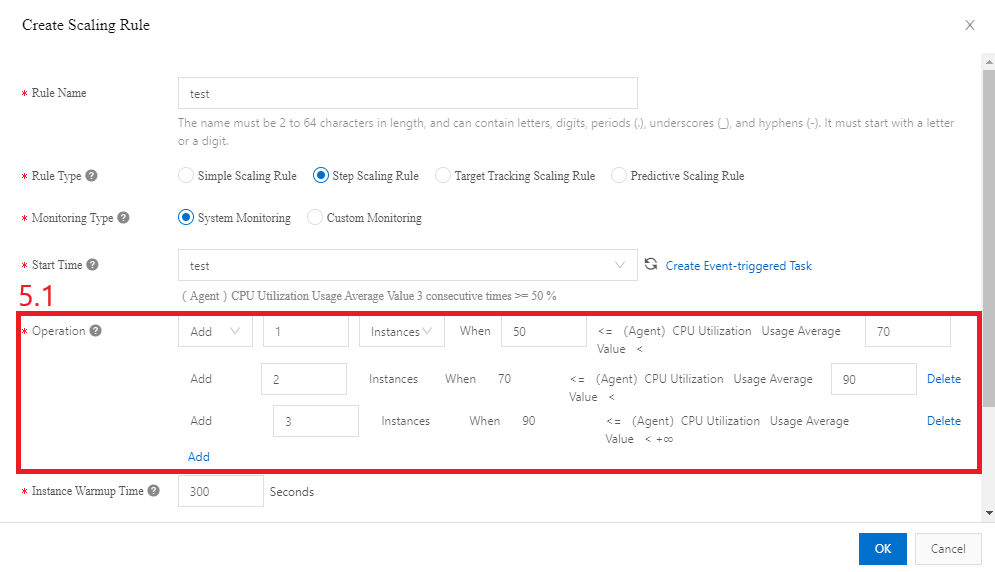Choose Custom Monitoring type
The height and width of the screenshot is (572, 995).
(x=315, y=218)
